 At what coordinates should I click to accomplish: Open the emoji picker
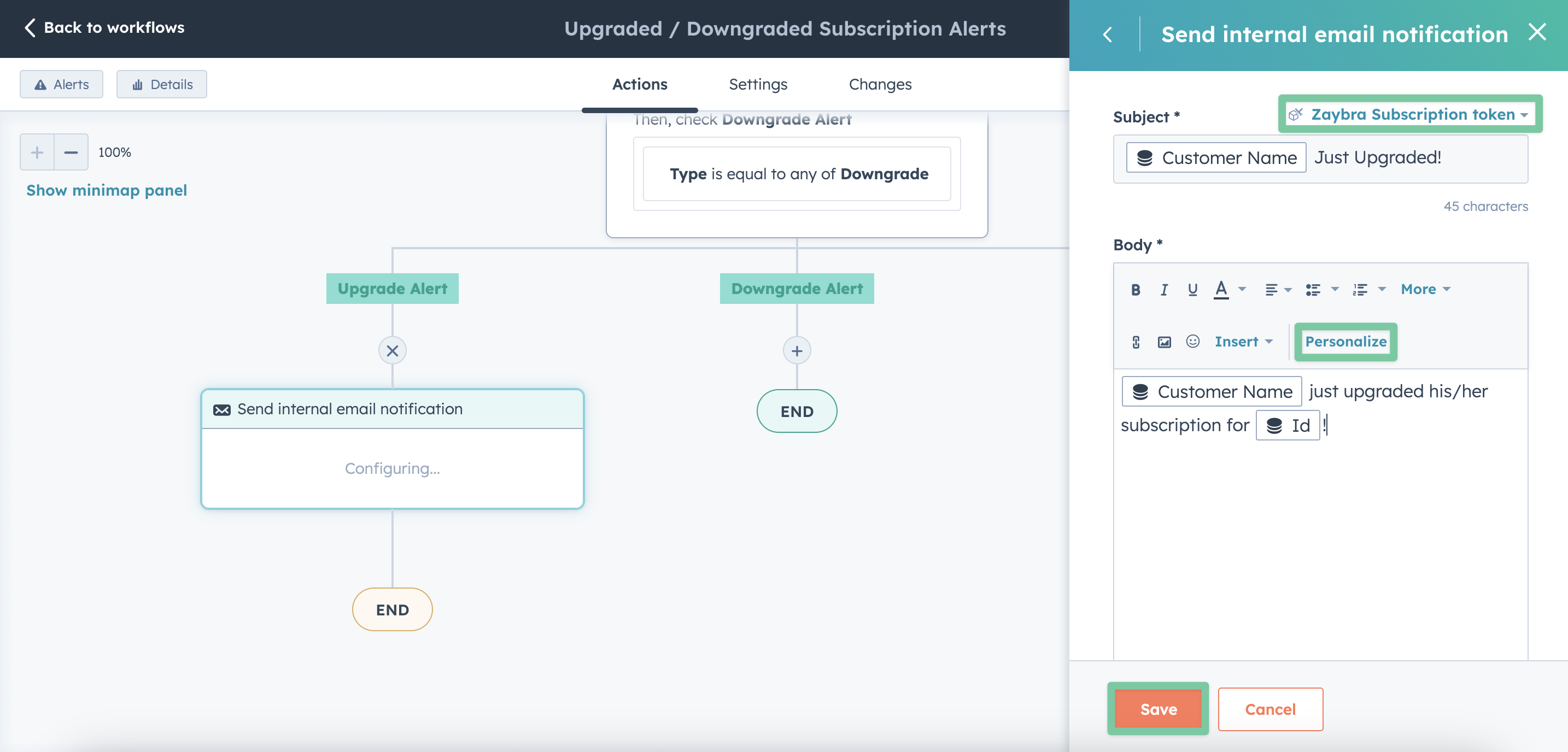1192,342
